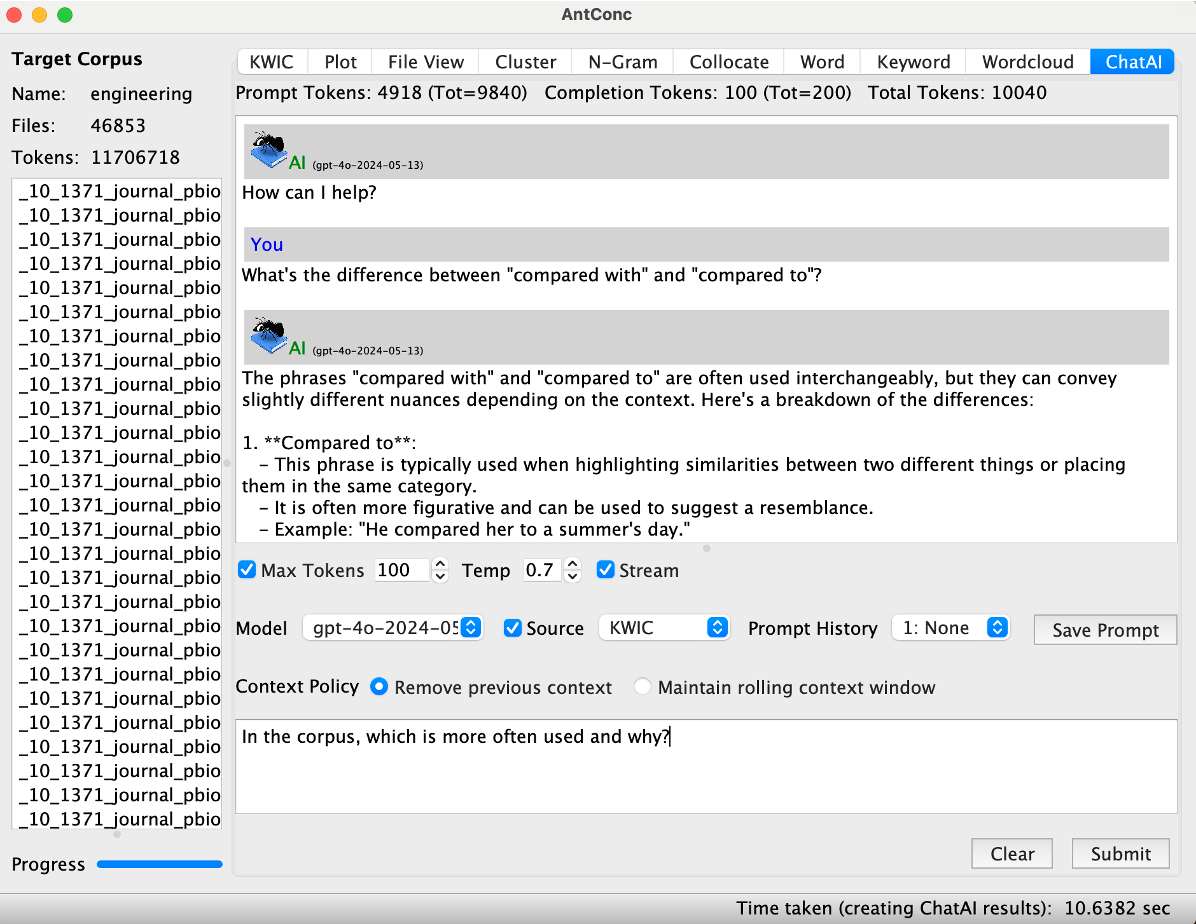
Task: Open the KWIC source dropdown
Action: click(664, 628)
